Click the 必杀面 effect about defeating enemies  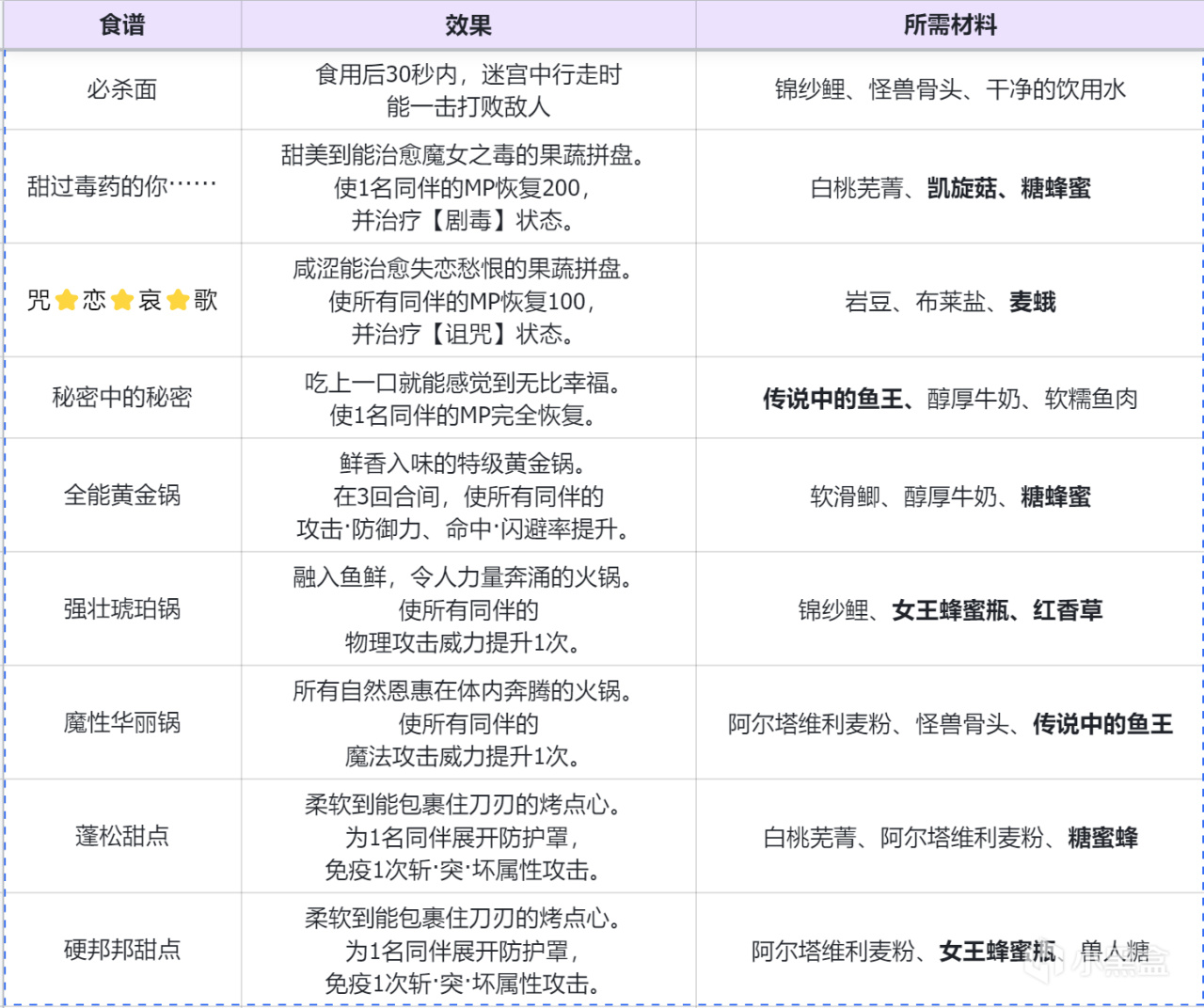point(468,90)
